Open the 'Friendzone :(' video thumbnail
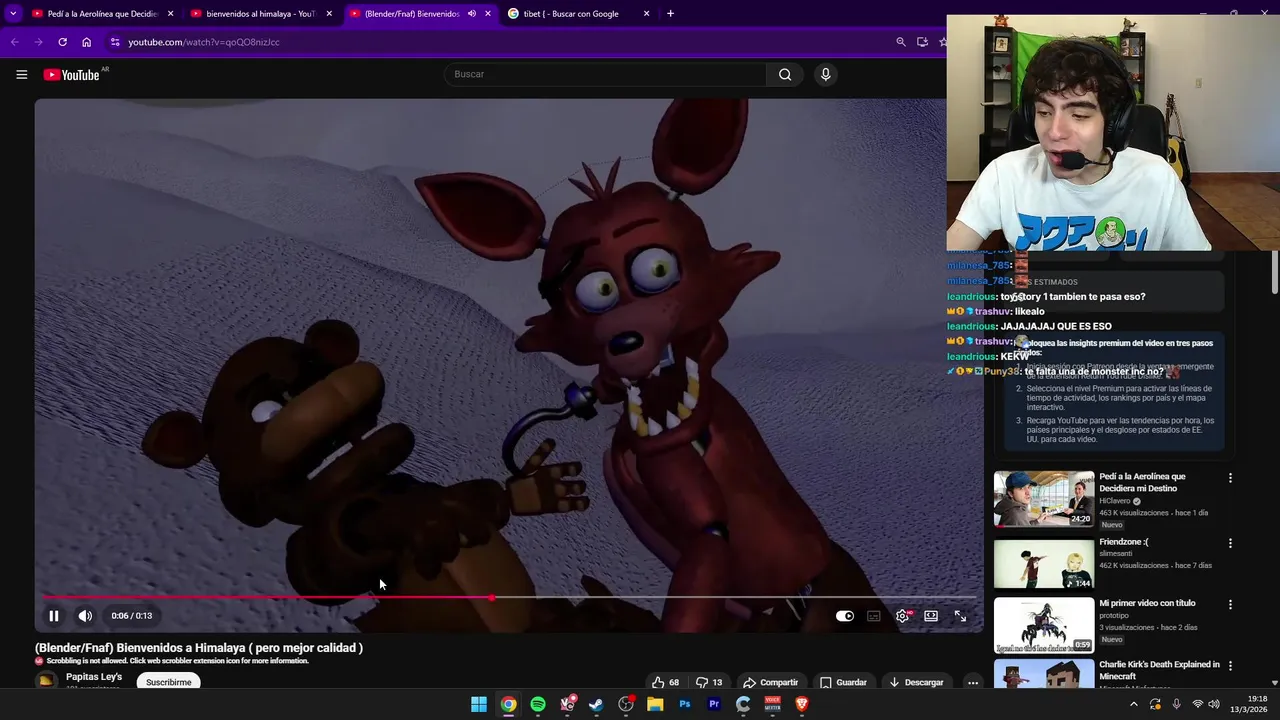 pyautogui.click(x=1044, y=563)
